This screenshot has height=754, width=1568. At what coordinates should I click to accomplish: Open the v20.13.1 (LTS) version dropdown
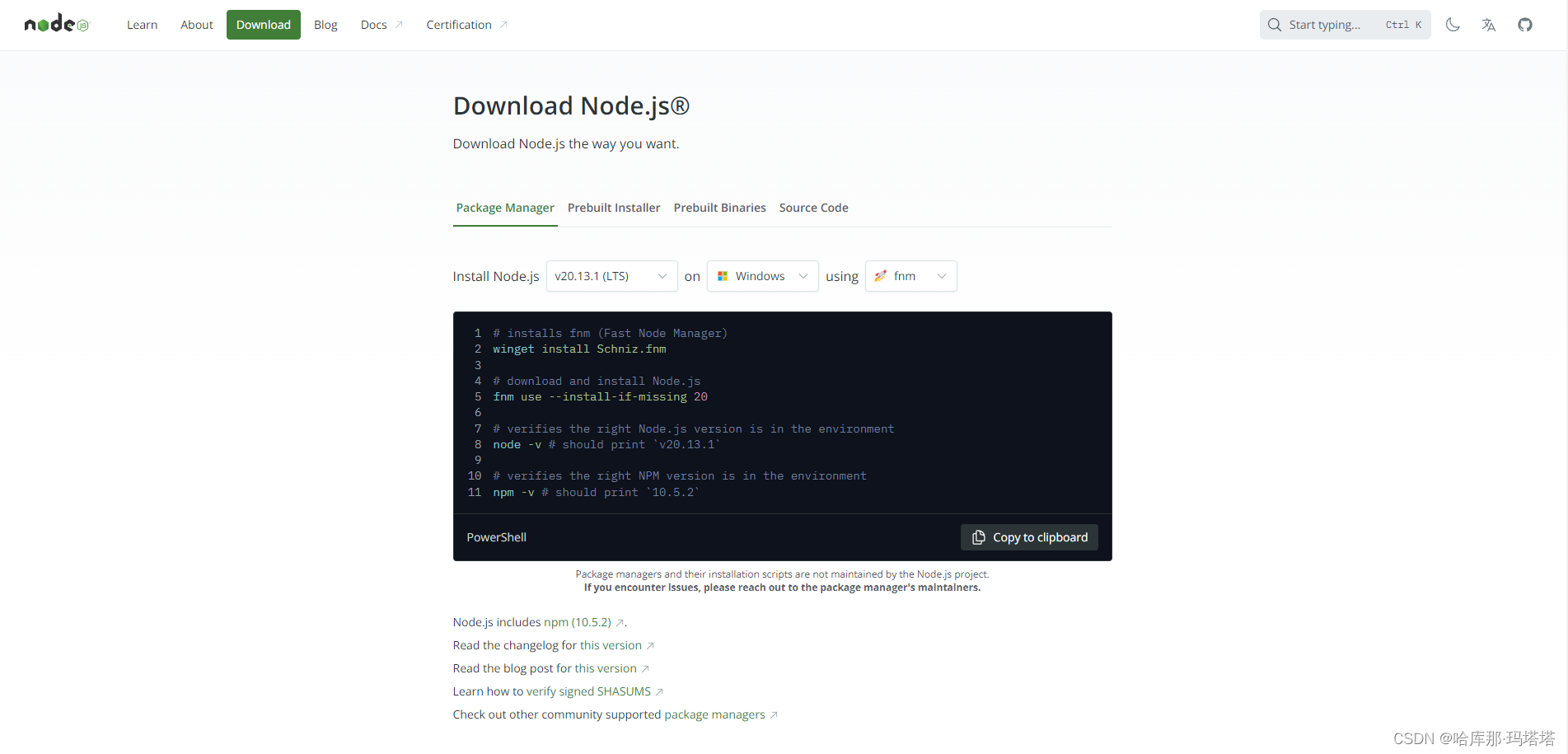[x=611, y=275]
